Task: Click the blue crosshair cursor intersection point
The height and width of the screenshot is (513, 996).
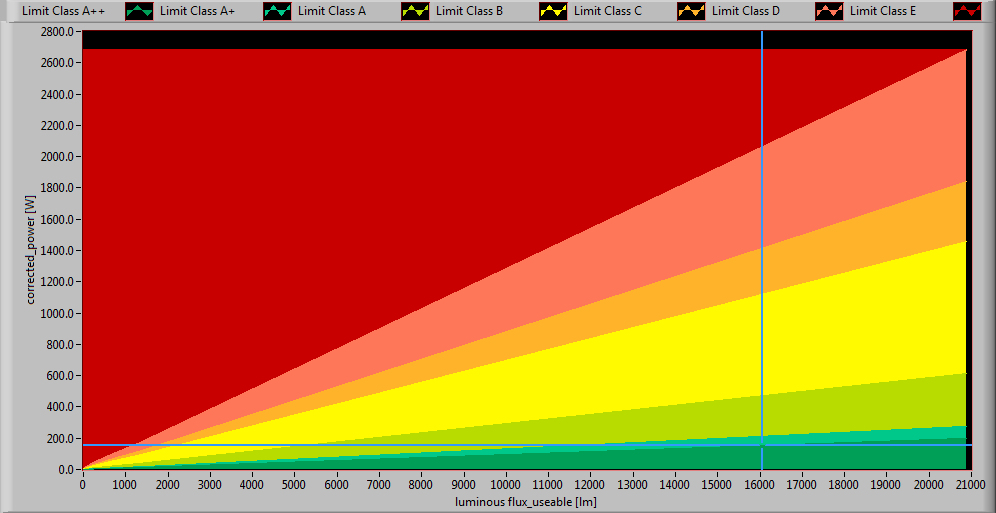Action: [x=762, y=445]
